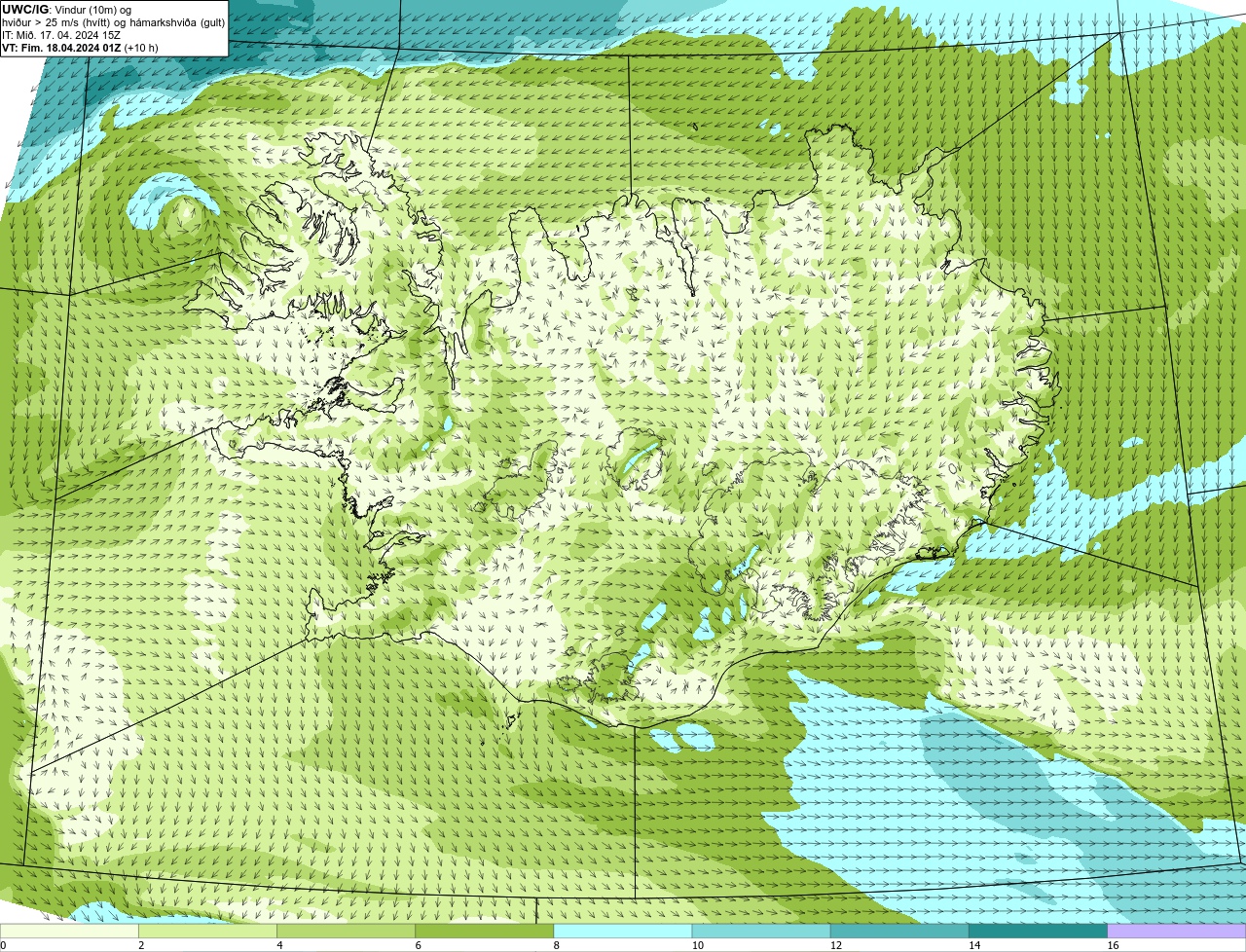Click the legend scale label "4"

click(279, 945)
